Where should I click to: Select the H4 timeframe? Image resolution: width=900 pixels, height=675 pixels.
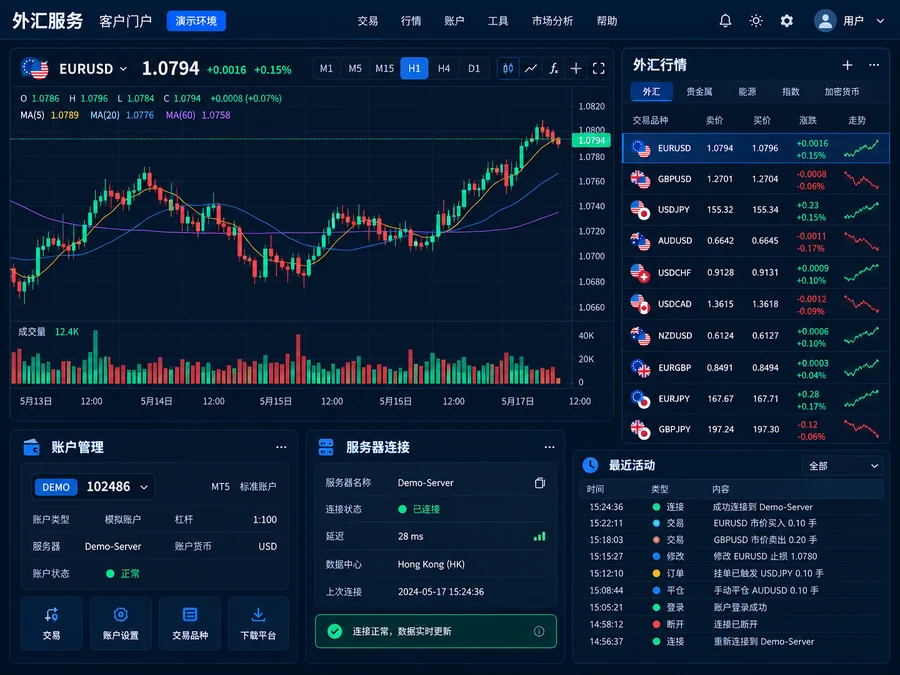tap(444, 68)
